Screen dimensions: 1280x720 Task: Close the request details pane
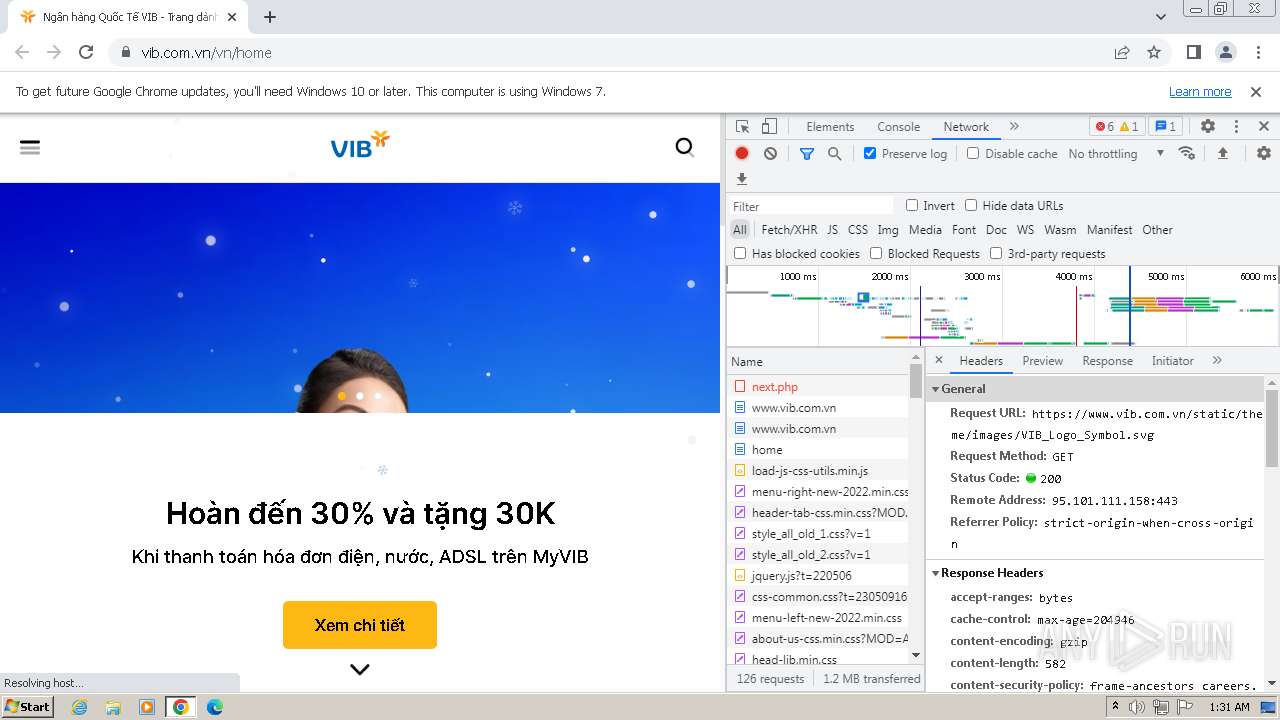[x=938, y=360]
